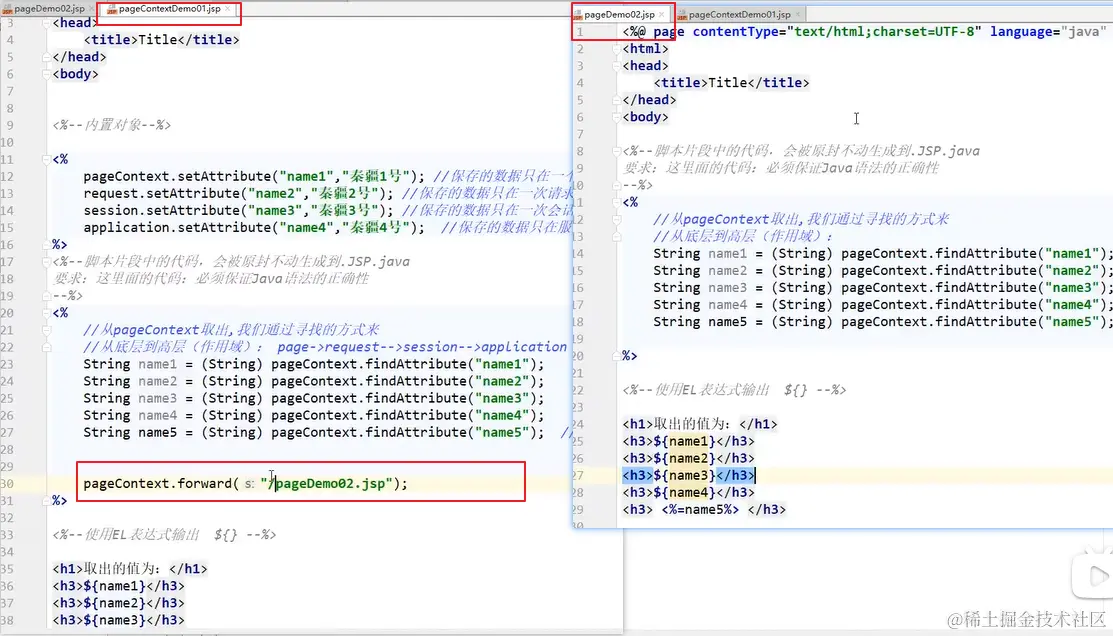The image size is (1113, 636).
Task: Click the white circular widget at bottom right
Action: (x=1095, y=576)
